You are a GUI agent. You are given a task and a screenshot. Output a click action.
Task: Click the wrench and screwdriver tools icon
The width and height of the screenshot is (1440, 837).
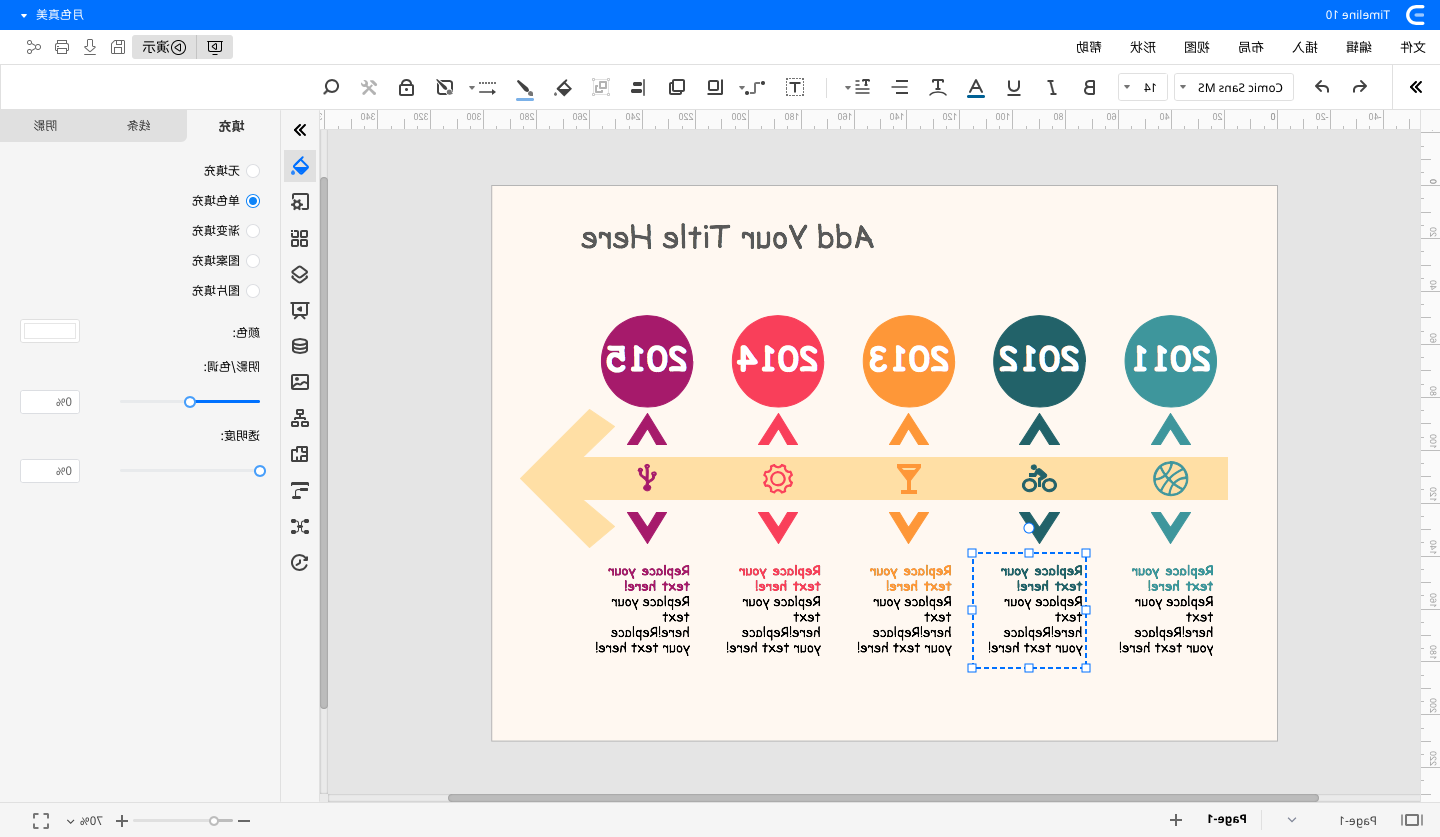369,87
